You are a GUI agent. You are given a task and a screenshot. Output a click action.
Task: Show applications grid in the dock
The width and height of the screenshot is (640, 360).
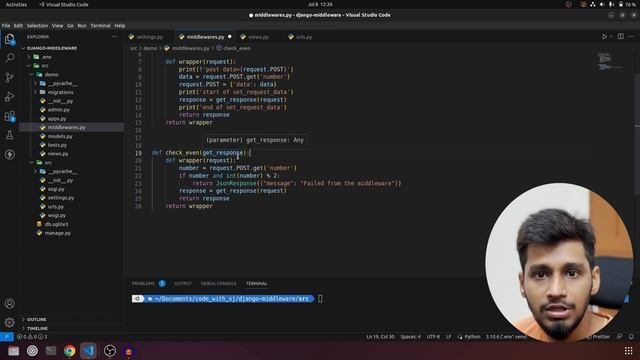(x=628, y=351)
